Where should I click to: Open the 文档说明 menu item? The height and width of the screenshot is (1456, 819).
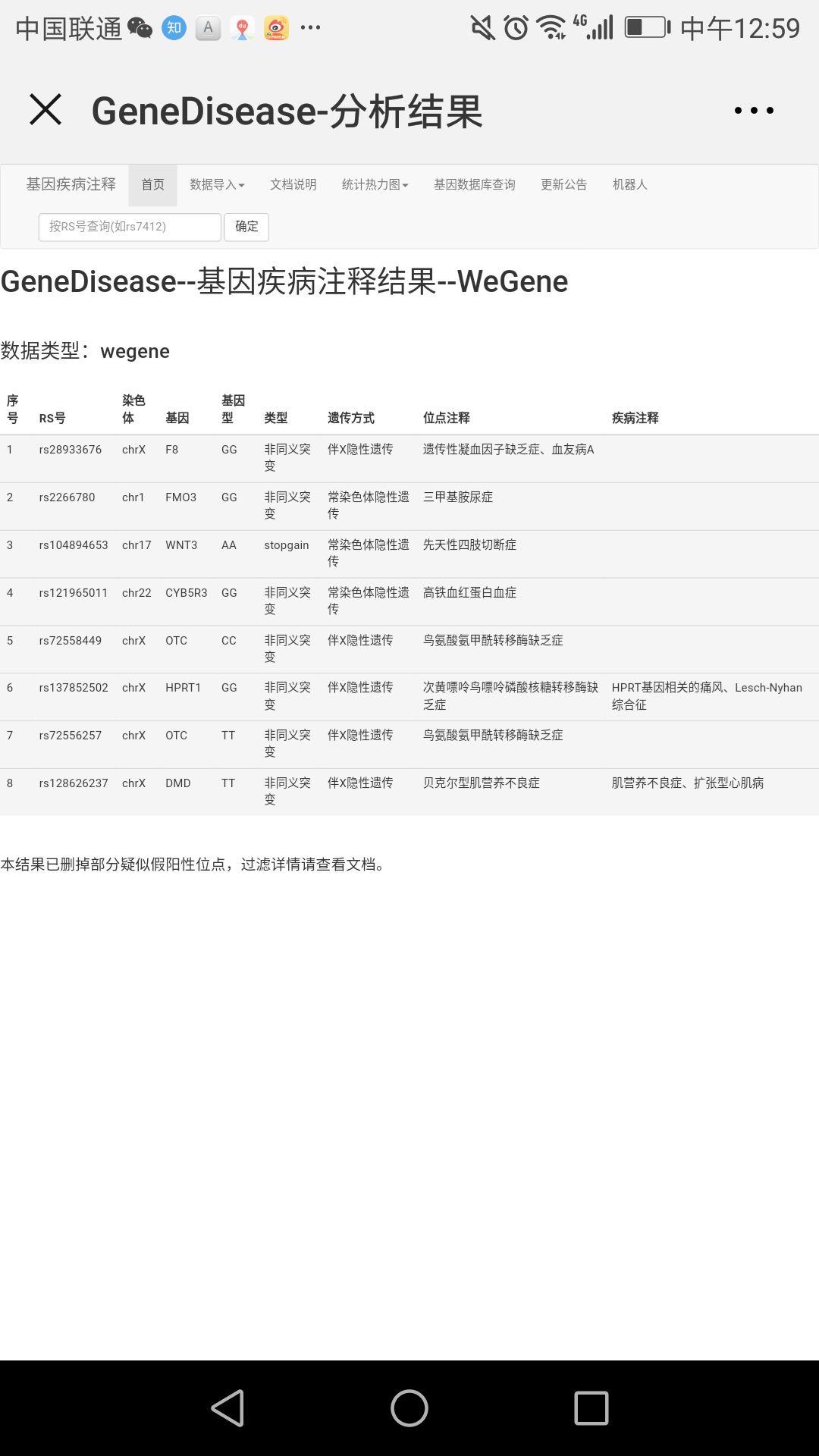click(293, 185)
